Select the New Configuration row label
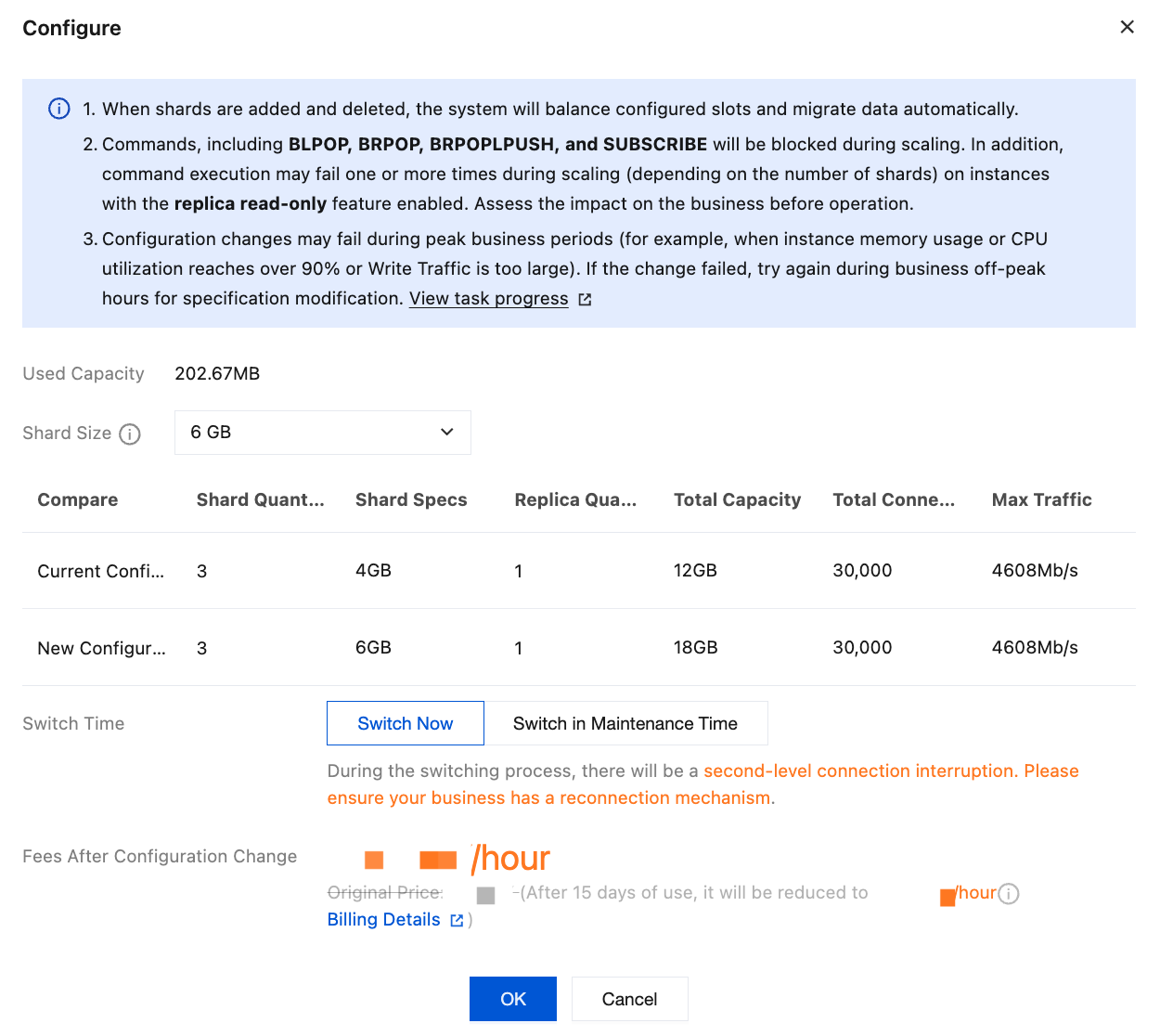Viewport: 1160px width, 1036px height. 101,648
